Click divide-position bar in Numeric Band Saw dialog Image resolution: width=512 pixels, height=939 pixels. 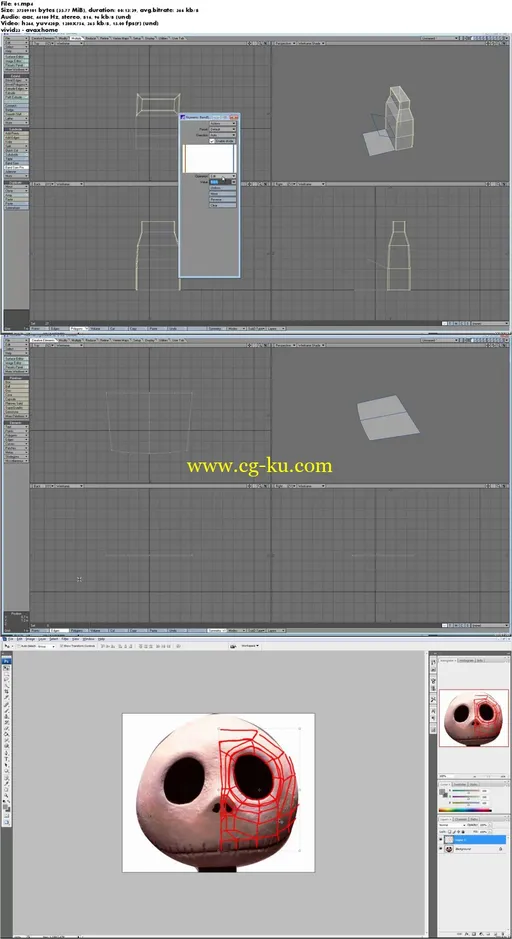click(x=210, y=159)
